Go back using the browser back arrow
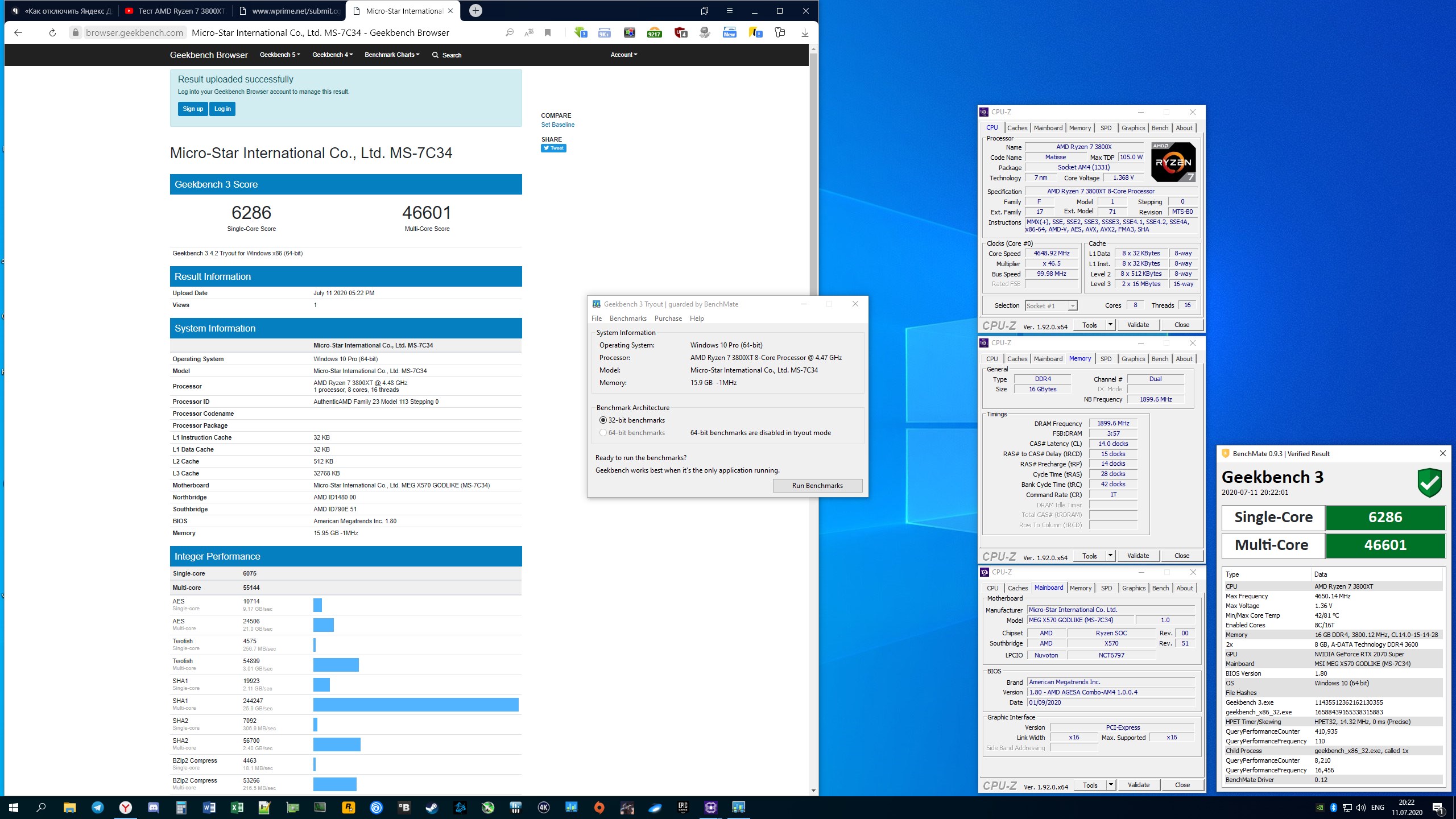The image size is (1456, 819). (x=18, y=33)
